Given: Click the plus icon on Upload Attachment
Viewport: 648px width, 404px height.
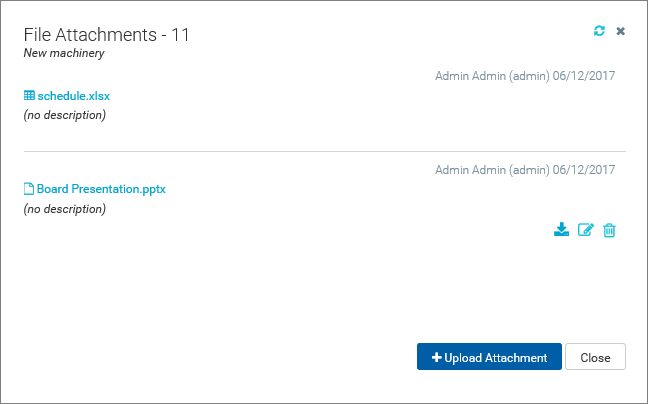Looking at the screenshot, I should [437, 358].
